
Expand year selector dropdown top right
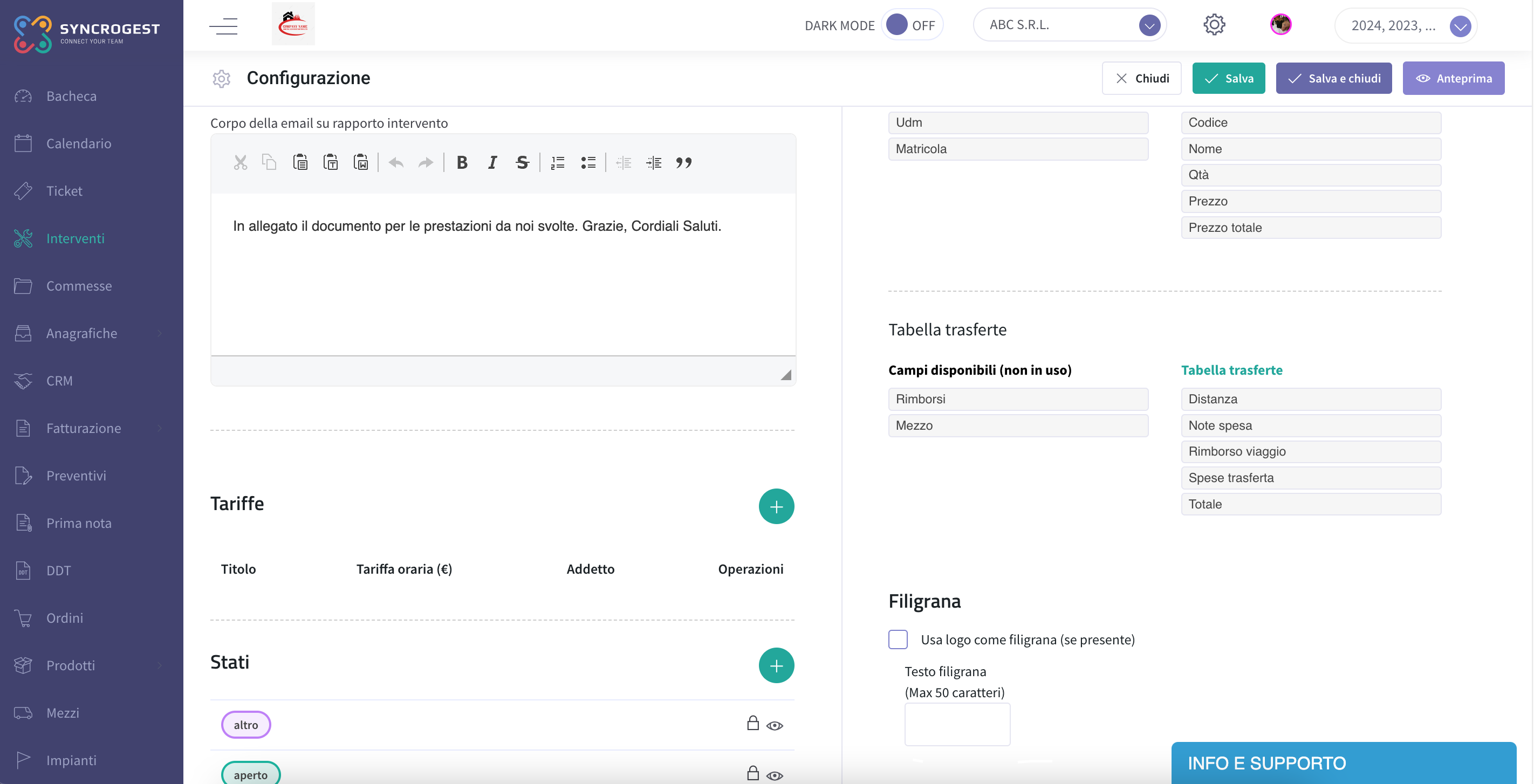coord(1460,25)
